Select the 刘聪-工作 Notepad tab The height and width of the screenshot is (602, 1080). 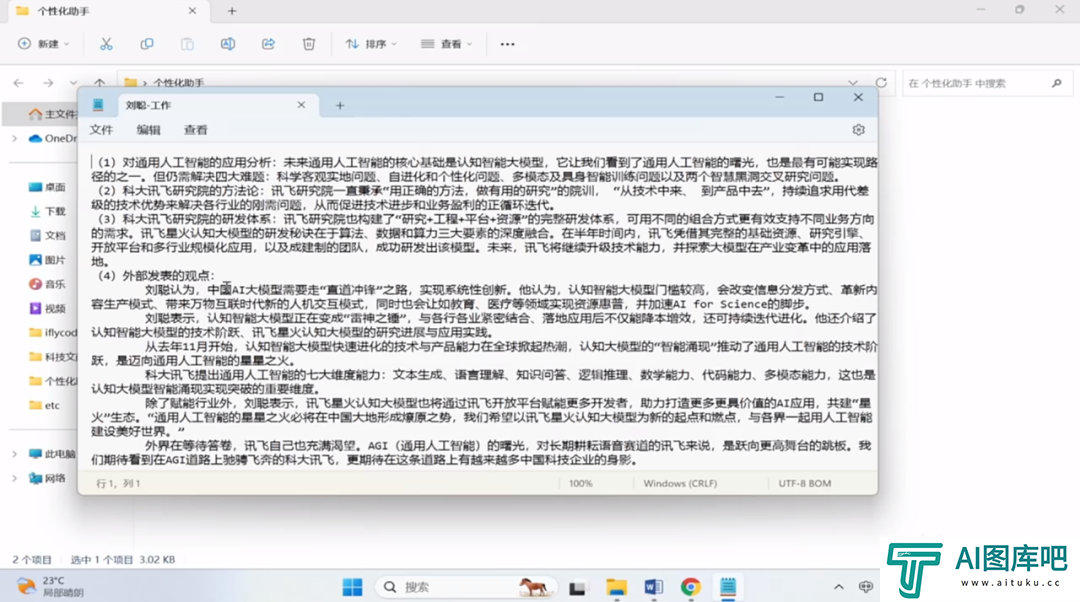click(218, 105)
